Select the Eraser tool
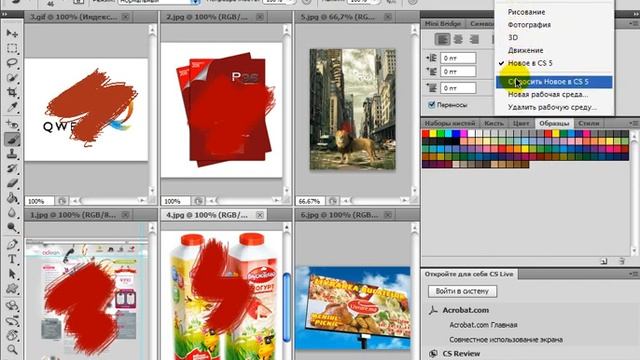Screen dimensions: 640x360 click(12, 183)
